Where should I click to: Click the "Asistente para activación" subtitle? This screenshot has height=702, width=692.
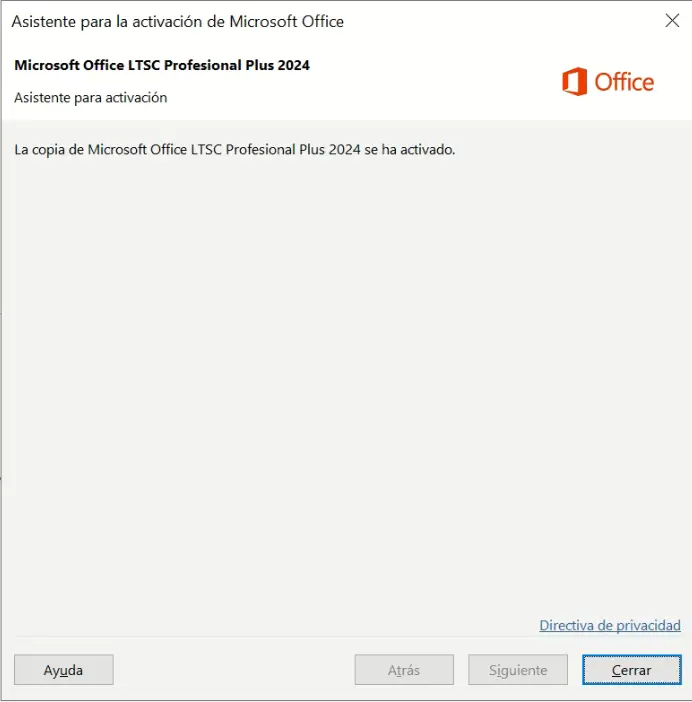91,98
